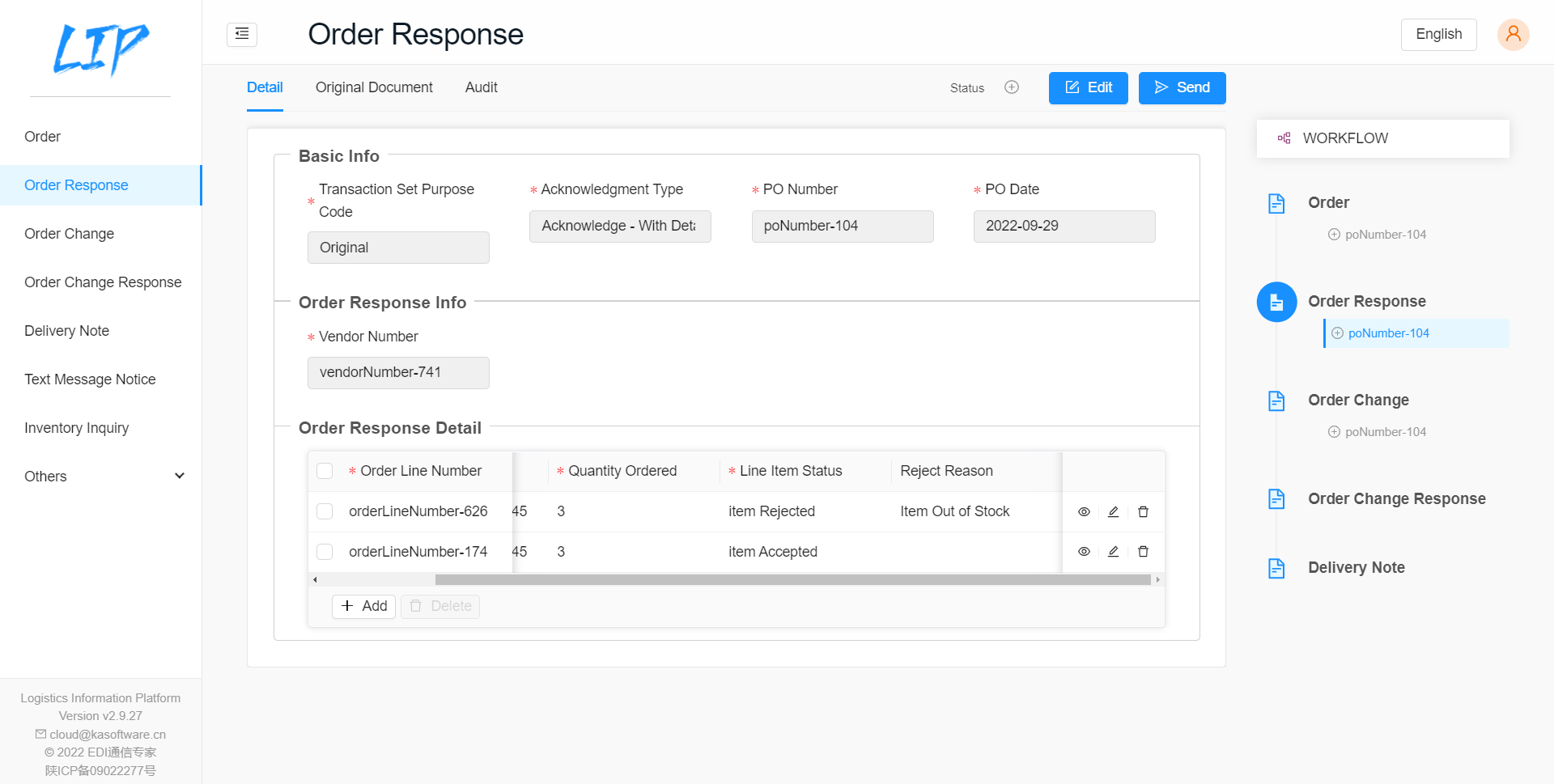The image size is (1554, 784).
Task: Expand poNumber-104 under Order in workflow
Action: pos(1334,234)
